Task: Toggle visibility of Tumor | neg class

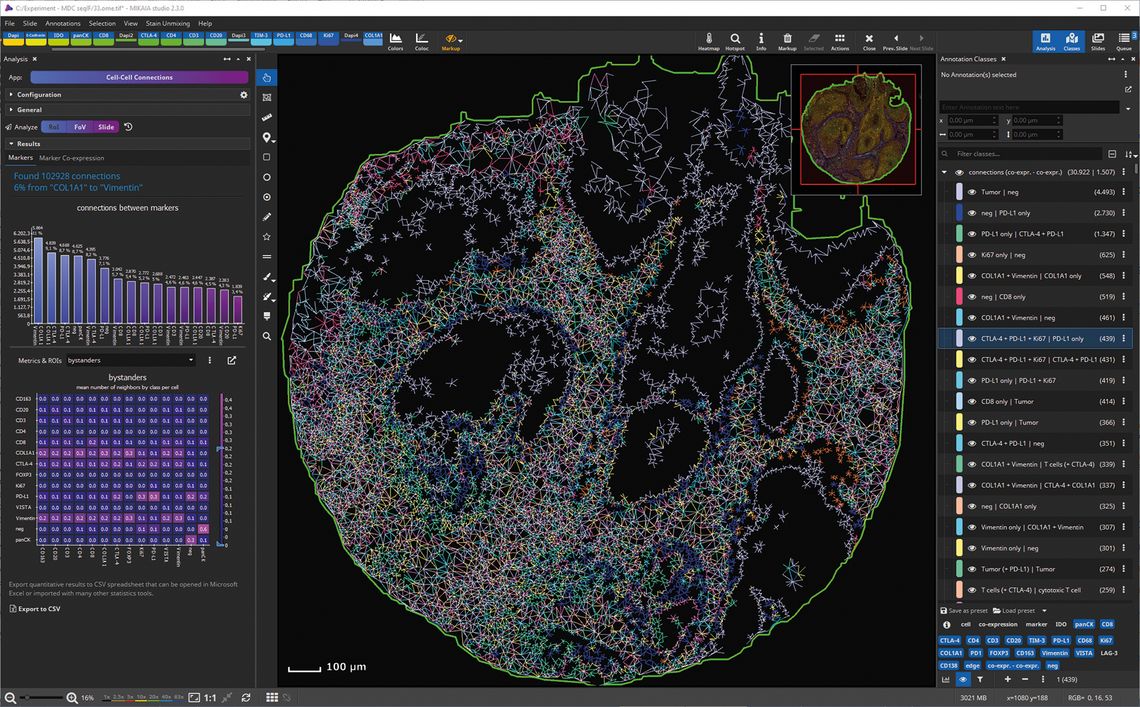Action: pyautogui.click(x=971, y=192)
